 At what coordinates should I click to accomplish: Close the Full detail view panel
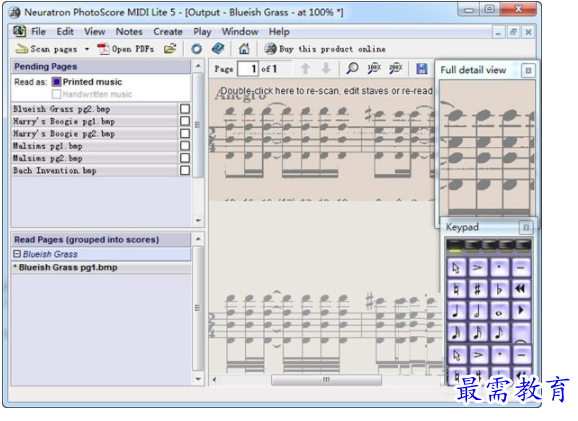[x=528, y=70]
